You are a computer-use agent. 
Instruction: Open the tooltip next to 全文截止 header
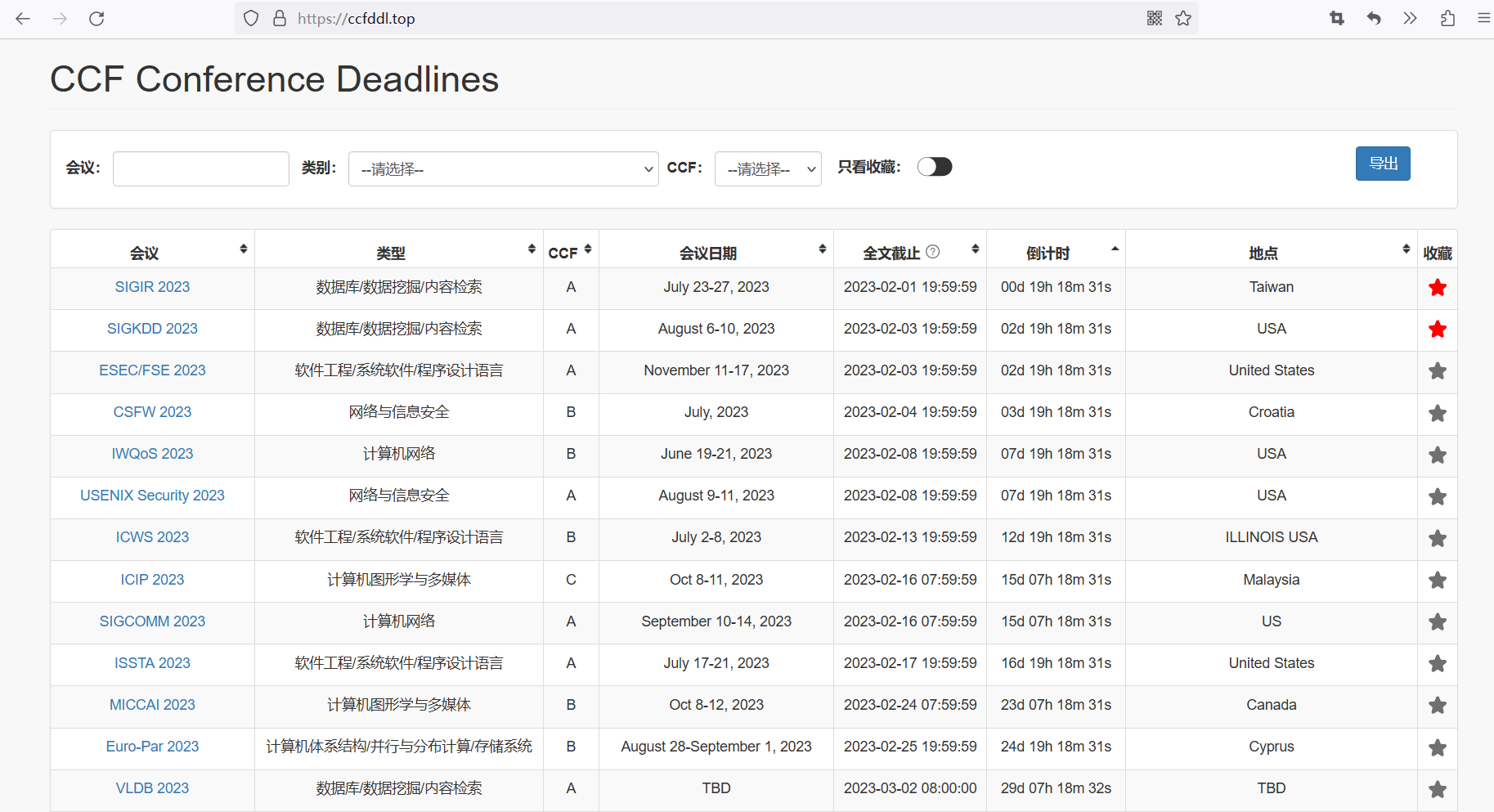pyautogui.click(x=933, y=252)
